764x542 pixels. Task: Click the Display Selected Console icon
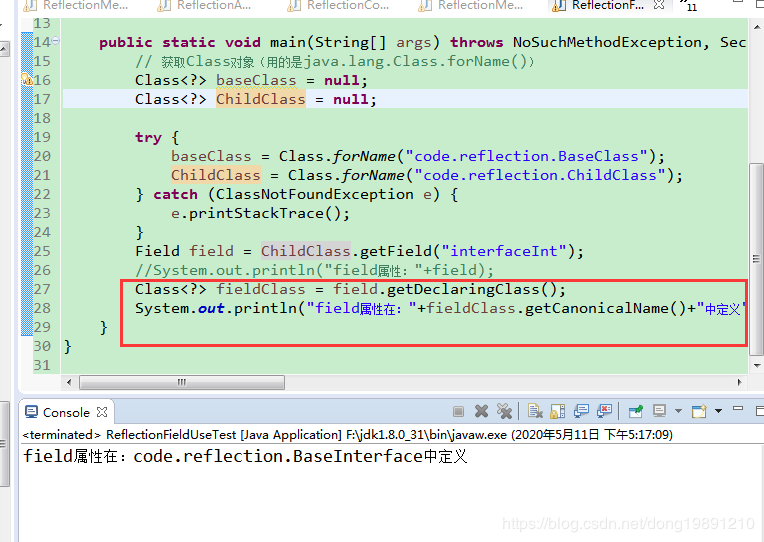point(659,411)
